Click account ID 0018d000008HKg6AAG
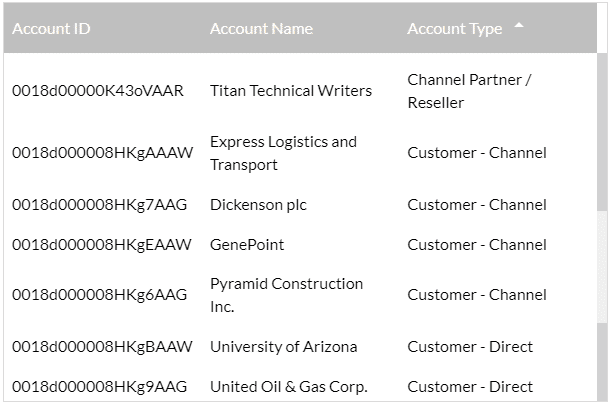 (99, 295)
